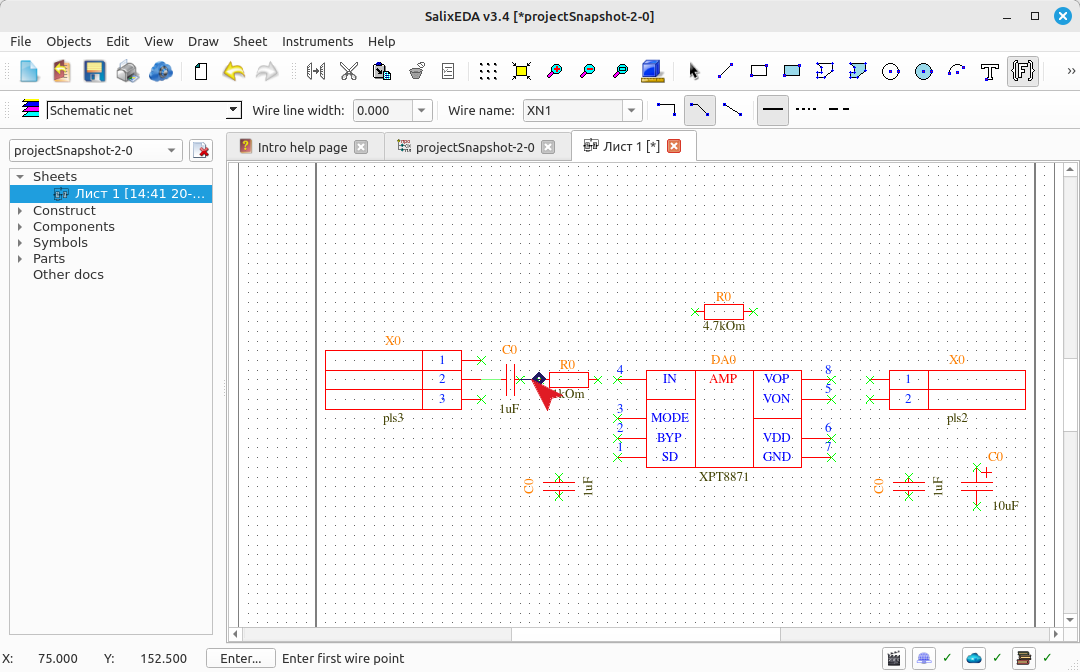Screen dimensions: 1080x672
Task: Switch to the projectSnapshot-2-0 tab
Action: [x=475, y=147]
